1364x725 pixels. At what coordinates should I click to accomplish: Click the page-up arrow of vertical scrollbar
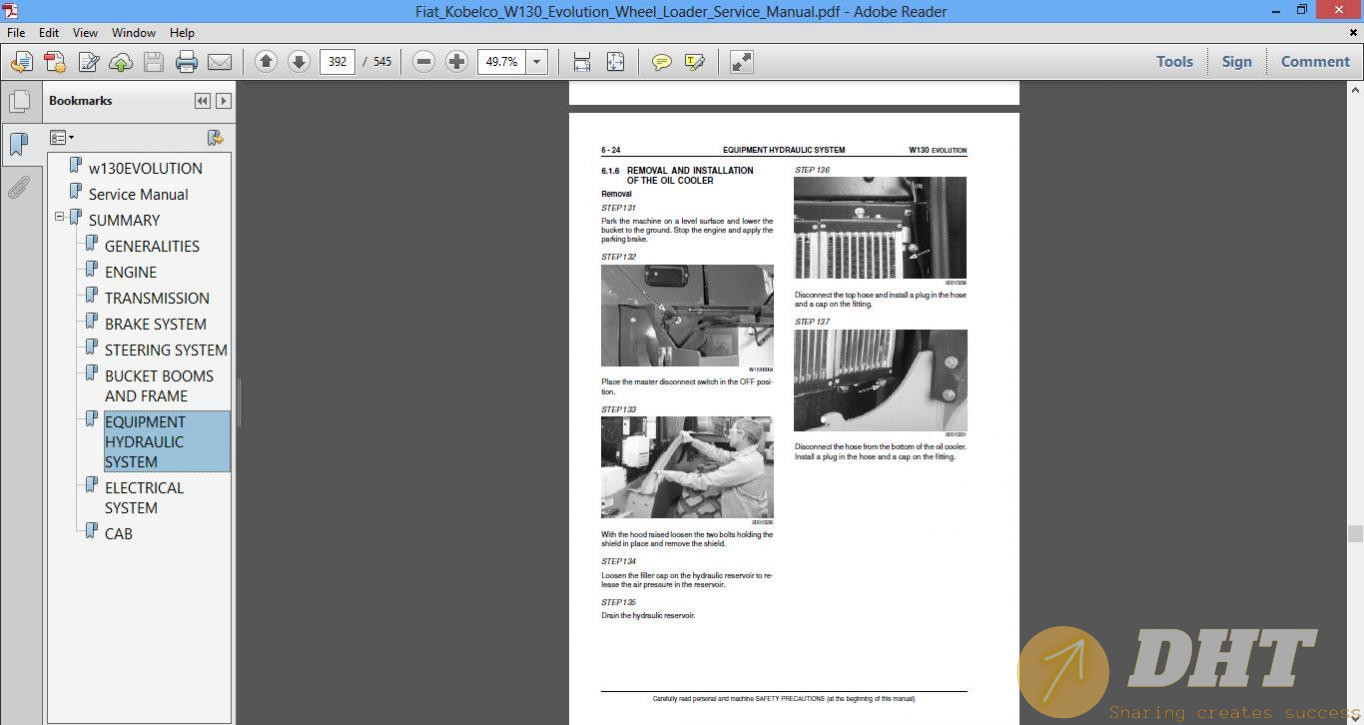coord(1355,89)
